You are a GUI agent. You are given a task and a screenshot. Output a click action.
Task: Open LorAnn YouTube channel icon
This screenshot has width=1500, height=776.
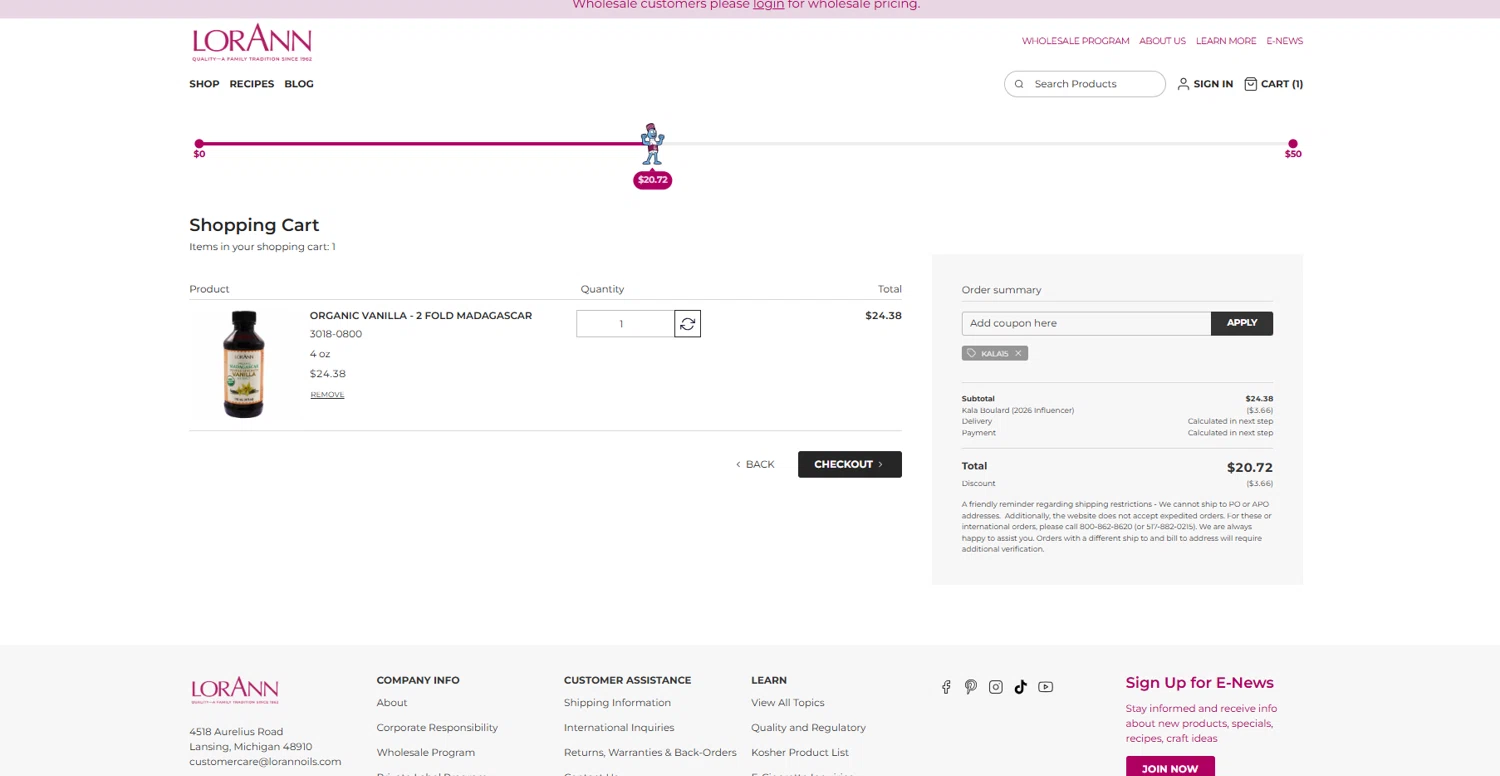click(x=1045, y=687)
